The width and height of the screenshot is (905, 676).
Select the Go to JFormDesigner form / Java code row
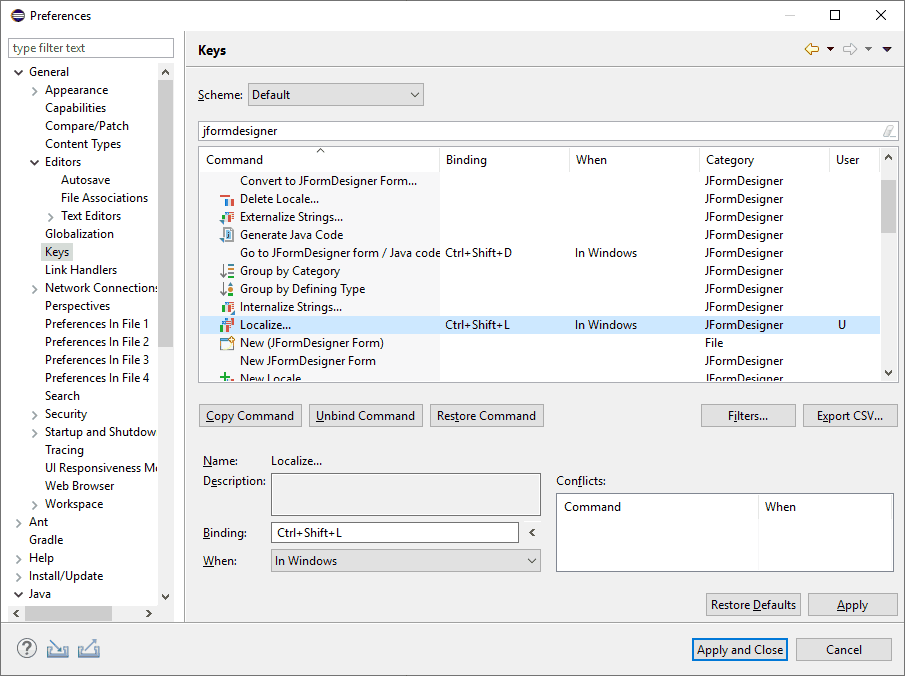pyautogui.click(x=540, y=253)
